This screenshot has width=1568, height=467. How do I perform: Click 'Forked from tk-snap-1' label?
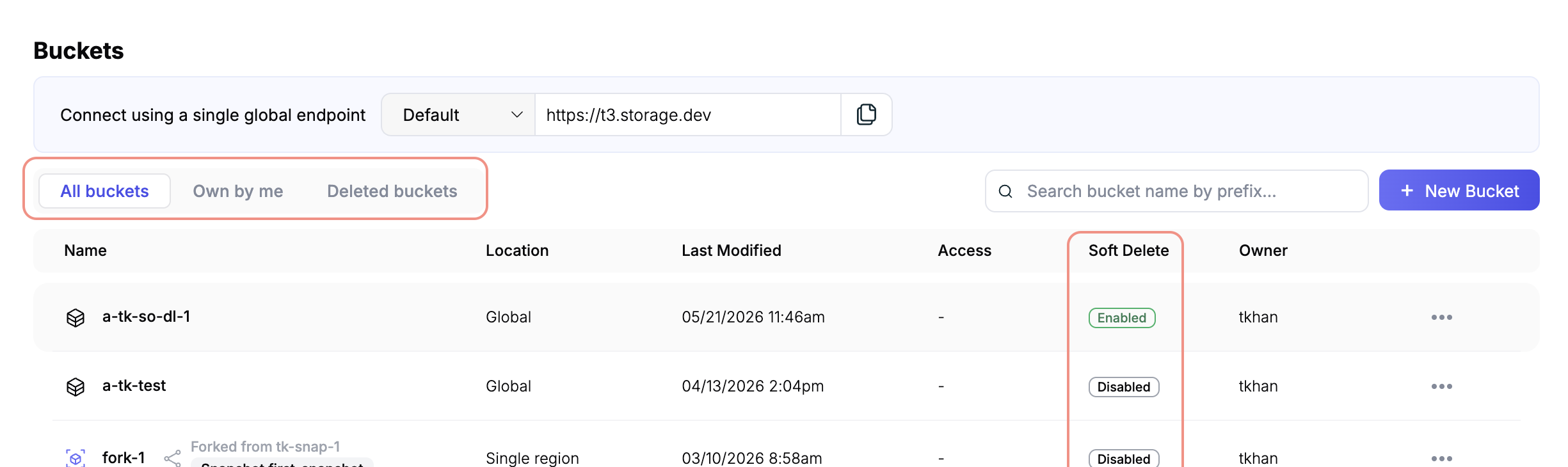tap(265, 447)
